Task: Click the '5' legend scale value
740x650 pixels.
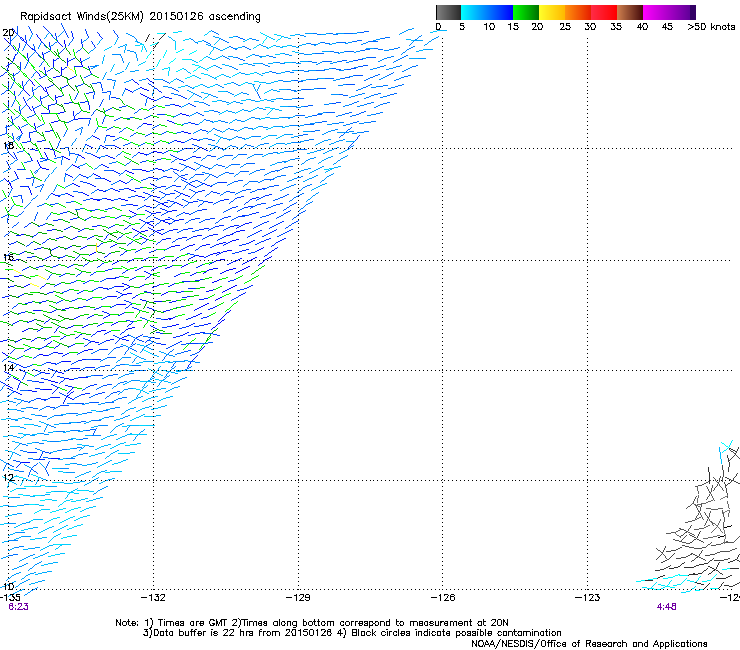Action: tap(462, 27)
